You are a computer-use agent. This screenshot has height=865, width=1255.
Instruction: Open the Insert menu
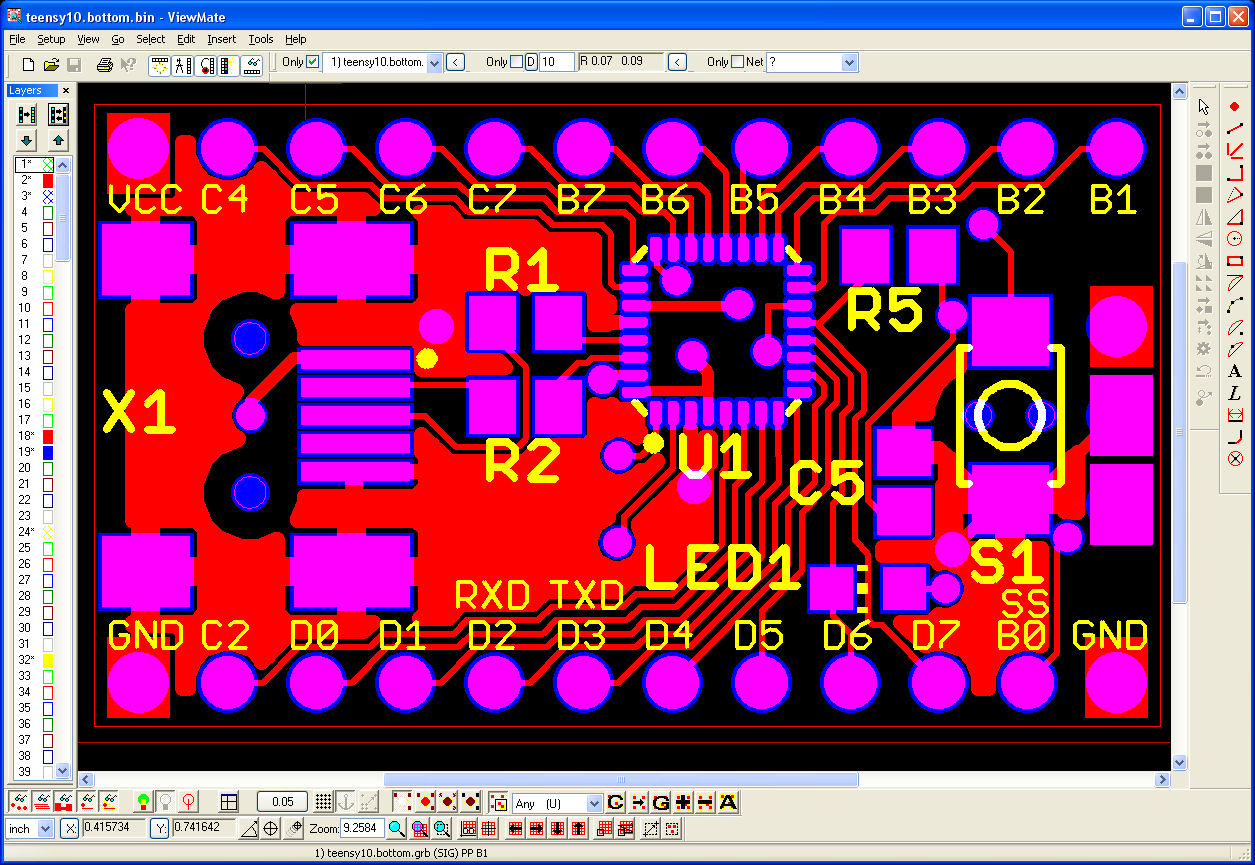222,39
